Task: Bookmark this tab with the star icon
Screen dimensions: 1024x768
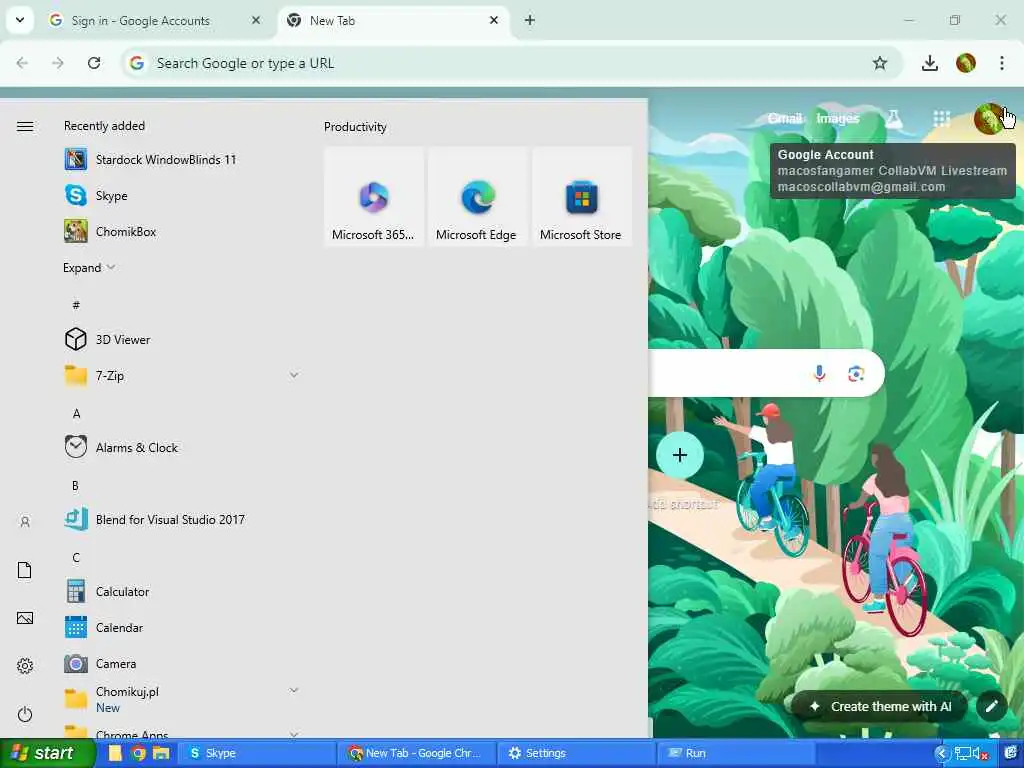Action: pyautogui.click(x=880, y=63)
